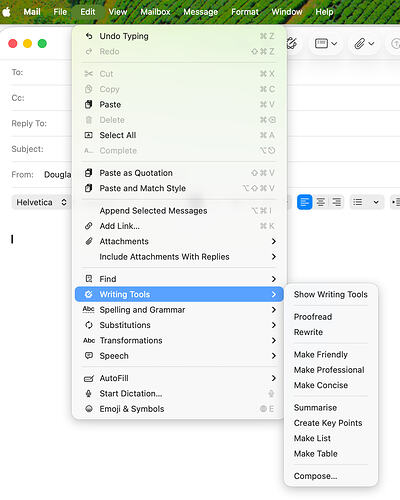This screenshot has width=400, height=500.
Task: Expand the Speech submenu arrow
Action: click(x=274, y=356)
